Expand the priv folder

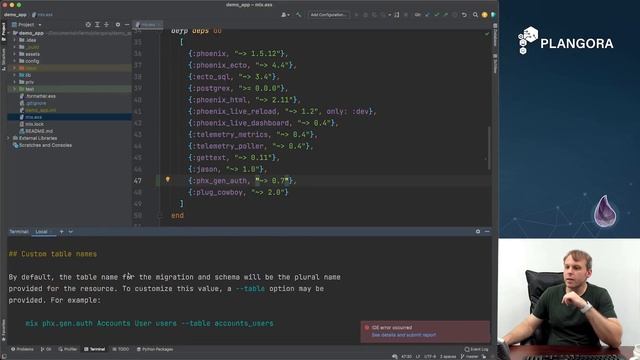15,82
